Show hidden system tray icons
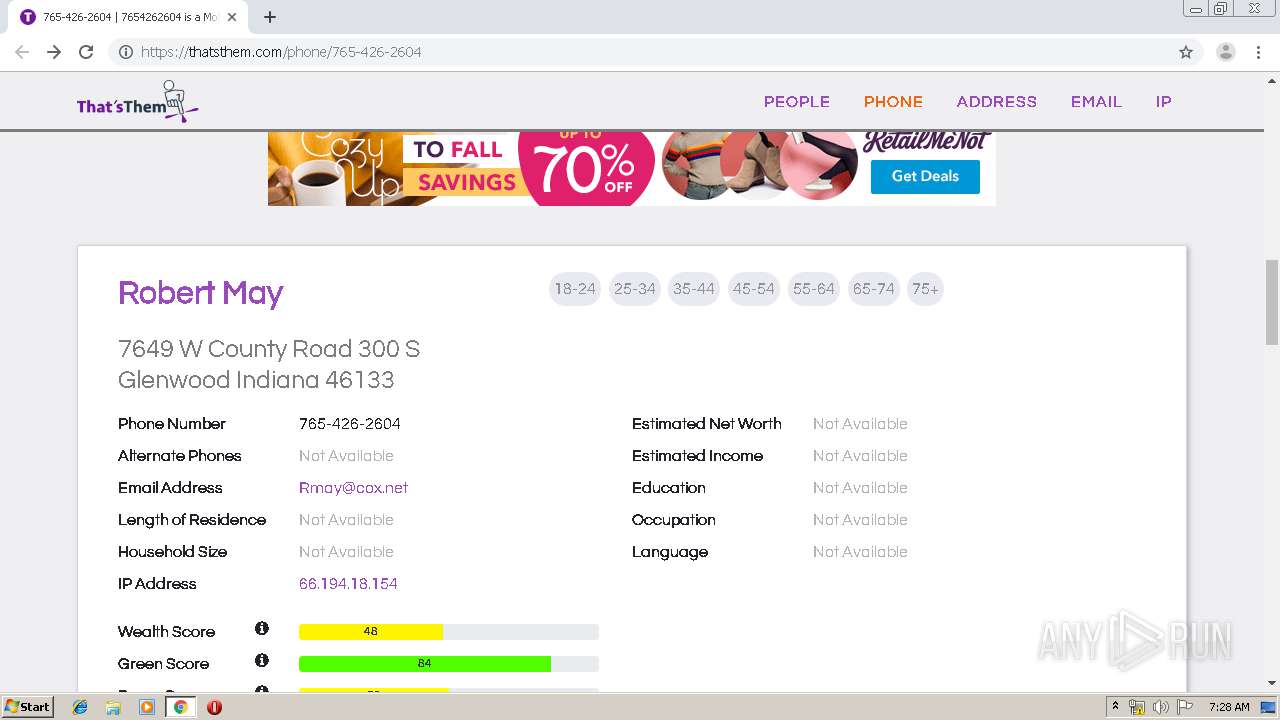The height and width of the screenshot is (720, 1280). pos(1115,707)
